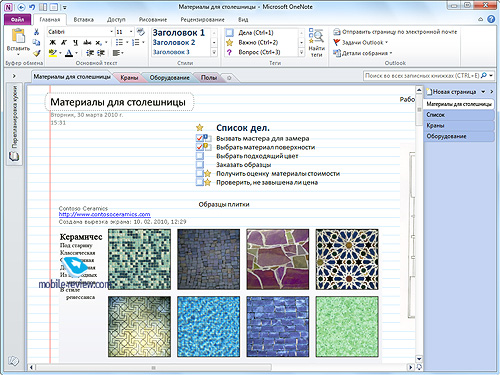The image size is (500, 375).
Task: Switch to the Вставка ribbon tab
Action: pos(83,20)
